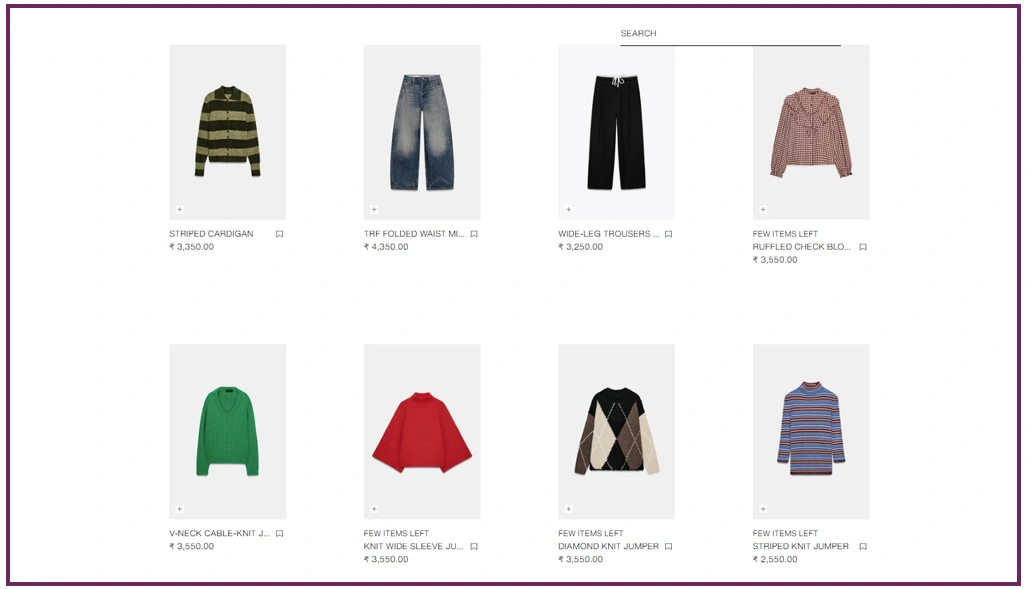
Task: Bookmark the Diamond Knit Jumper
Action: (668, 547)
